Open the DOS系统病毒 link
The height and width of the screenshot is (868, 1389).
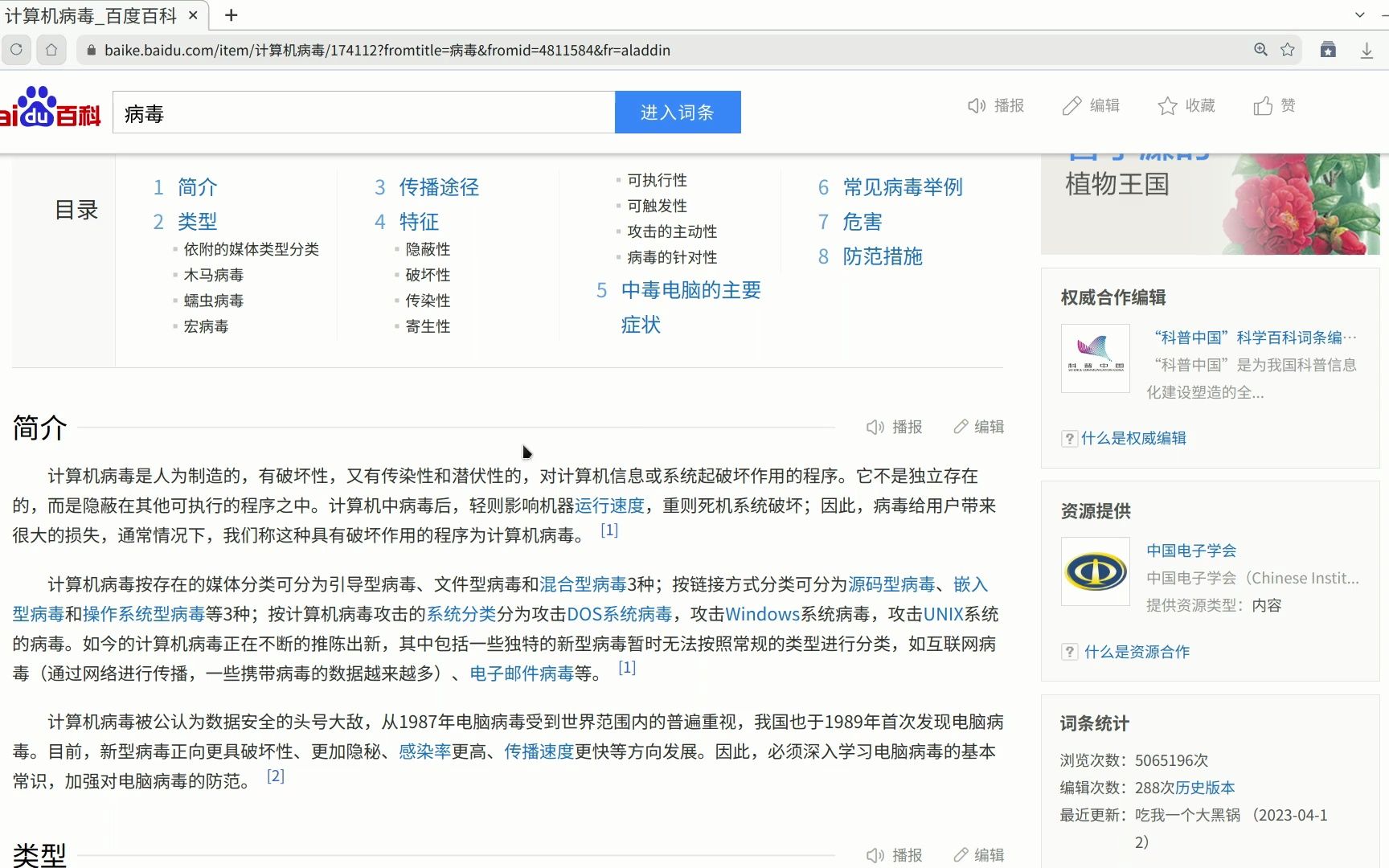[x=620, y=614]
